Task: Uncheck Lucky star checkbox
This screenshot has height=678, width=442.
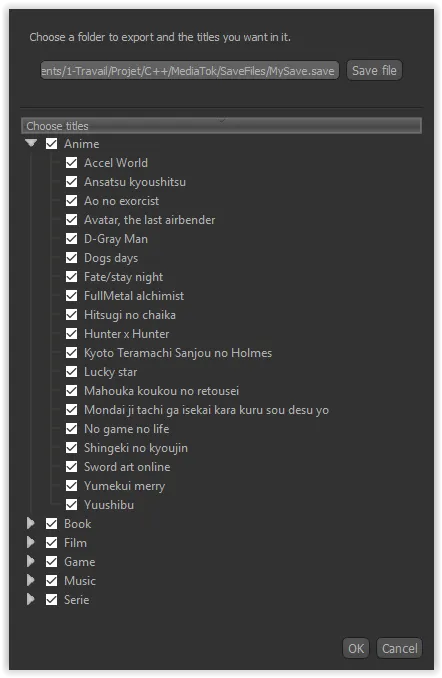Action: pos(71,372)
